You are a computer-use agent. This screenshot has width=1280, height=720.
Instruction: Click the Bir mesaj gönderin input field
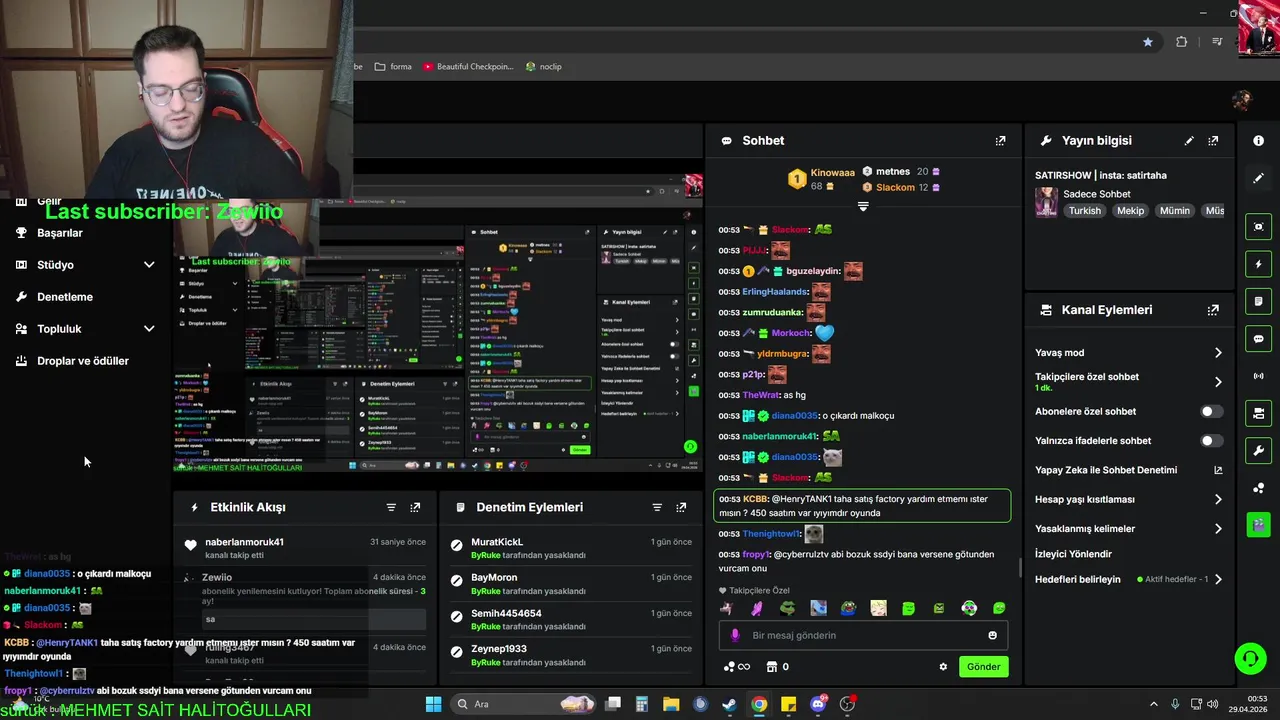tap(863, 635)
